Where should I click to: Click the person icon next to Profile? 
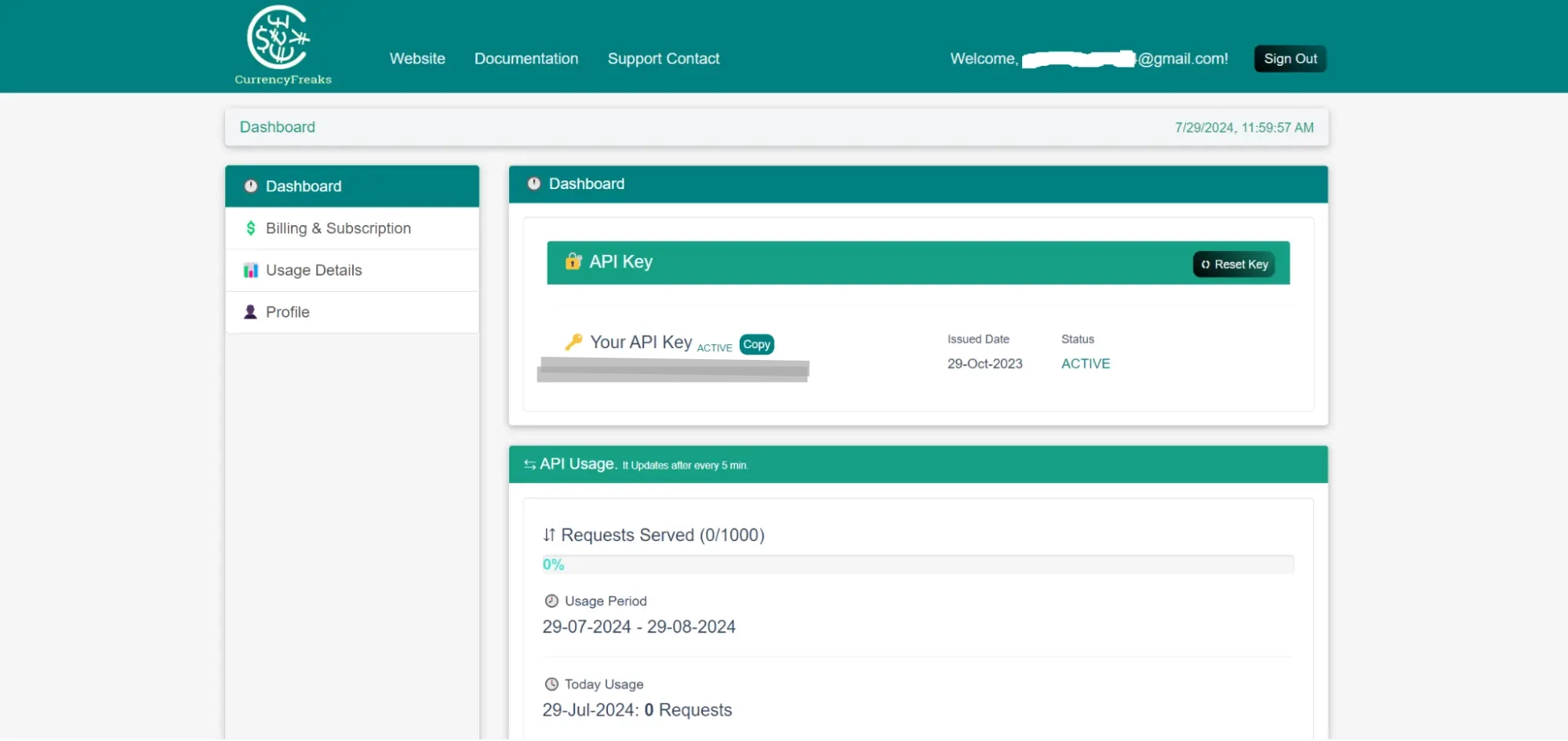click(x=251, y=311)
